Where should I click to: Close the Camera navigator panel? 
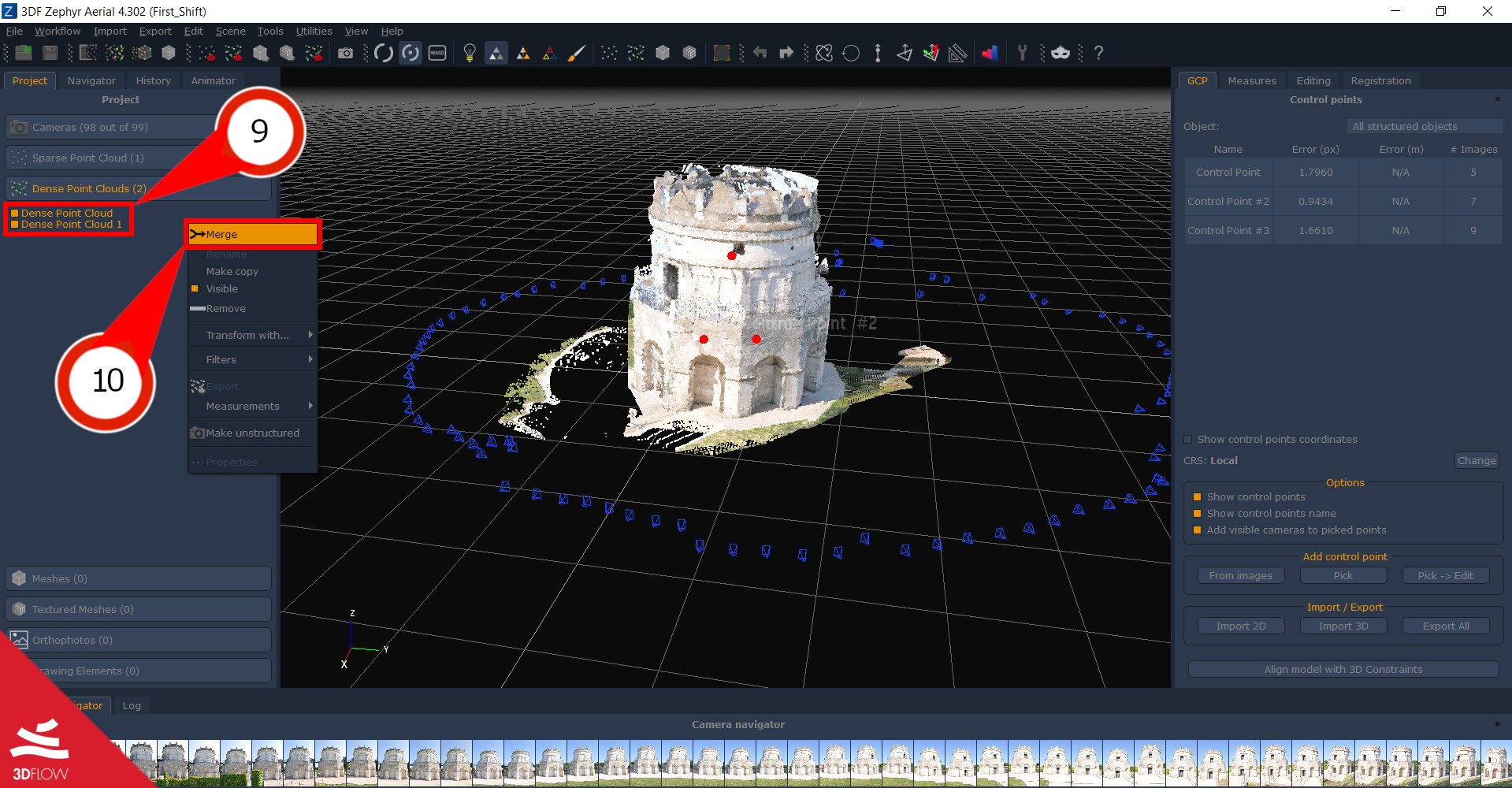1498,724
